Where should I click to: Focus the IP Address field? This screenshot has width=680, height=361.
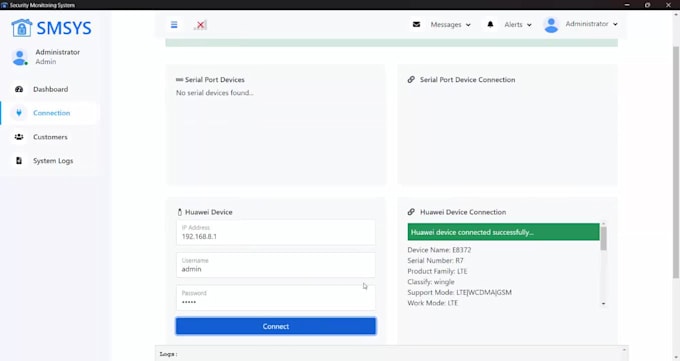coord(276,233)
